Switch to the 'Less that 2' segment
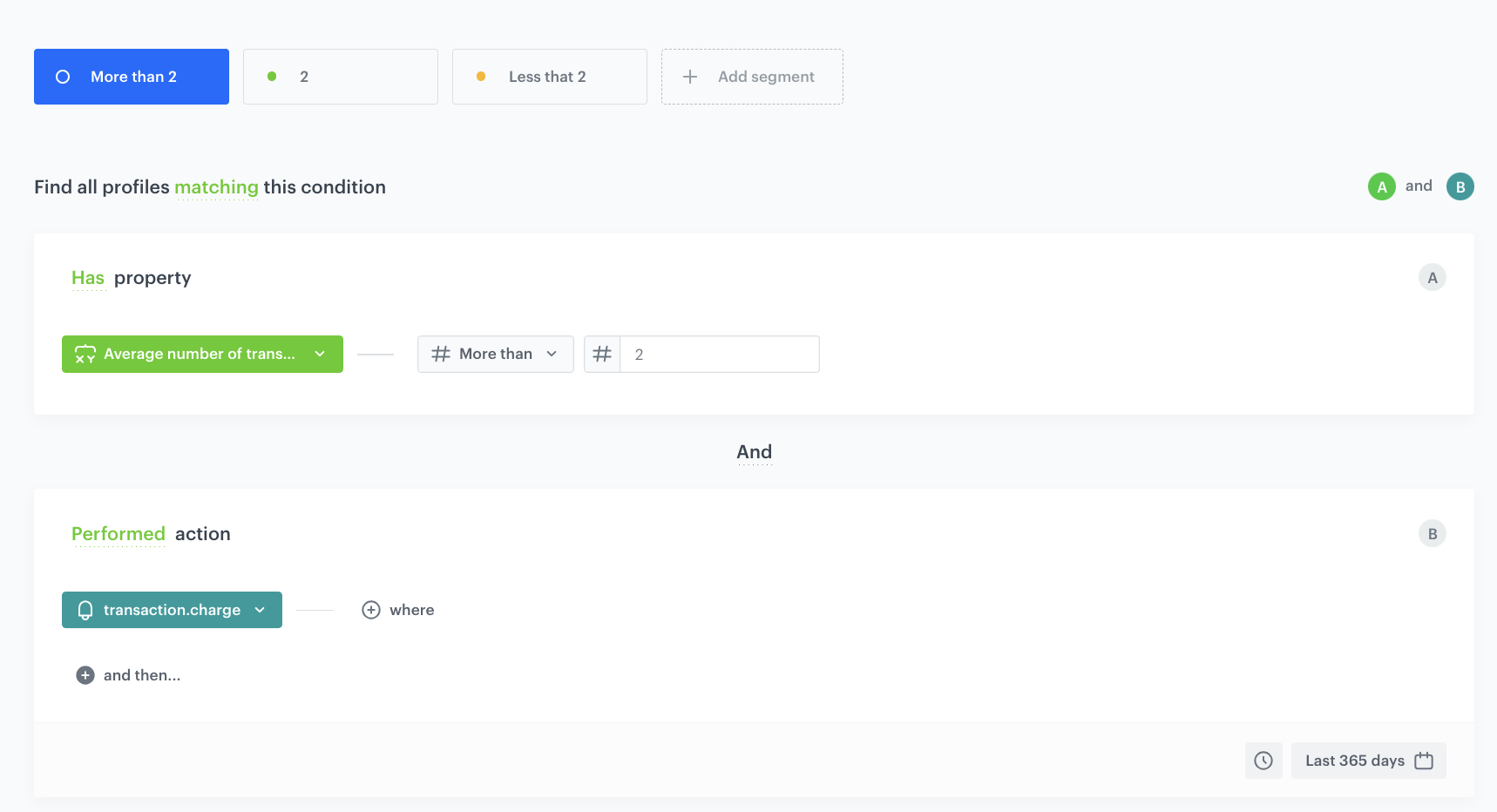 pyautogui.click(x=549, y=77)
